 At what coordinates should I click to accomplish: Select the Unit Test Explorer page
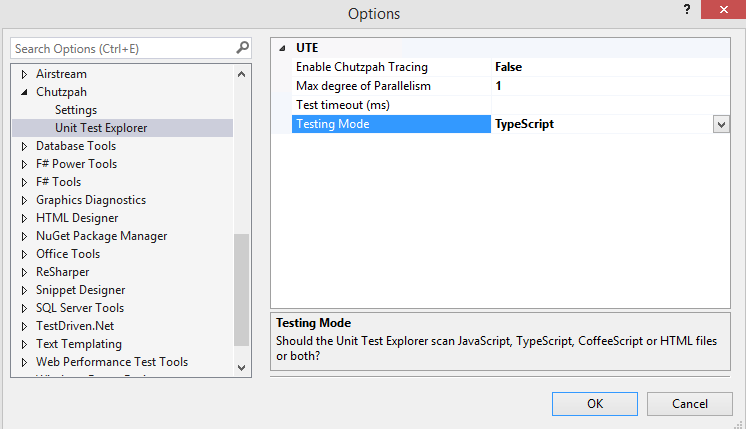pyautogui.click(x=101, y=128)
